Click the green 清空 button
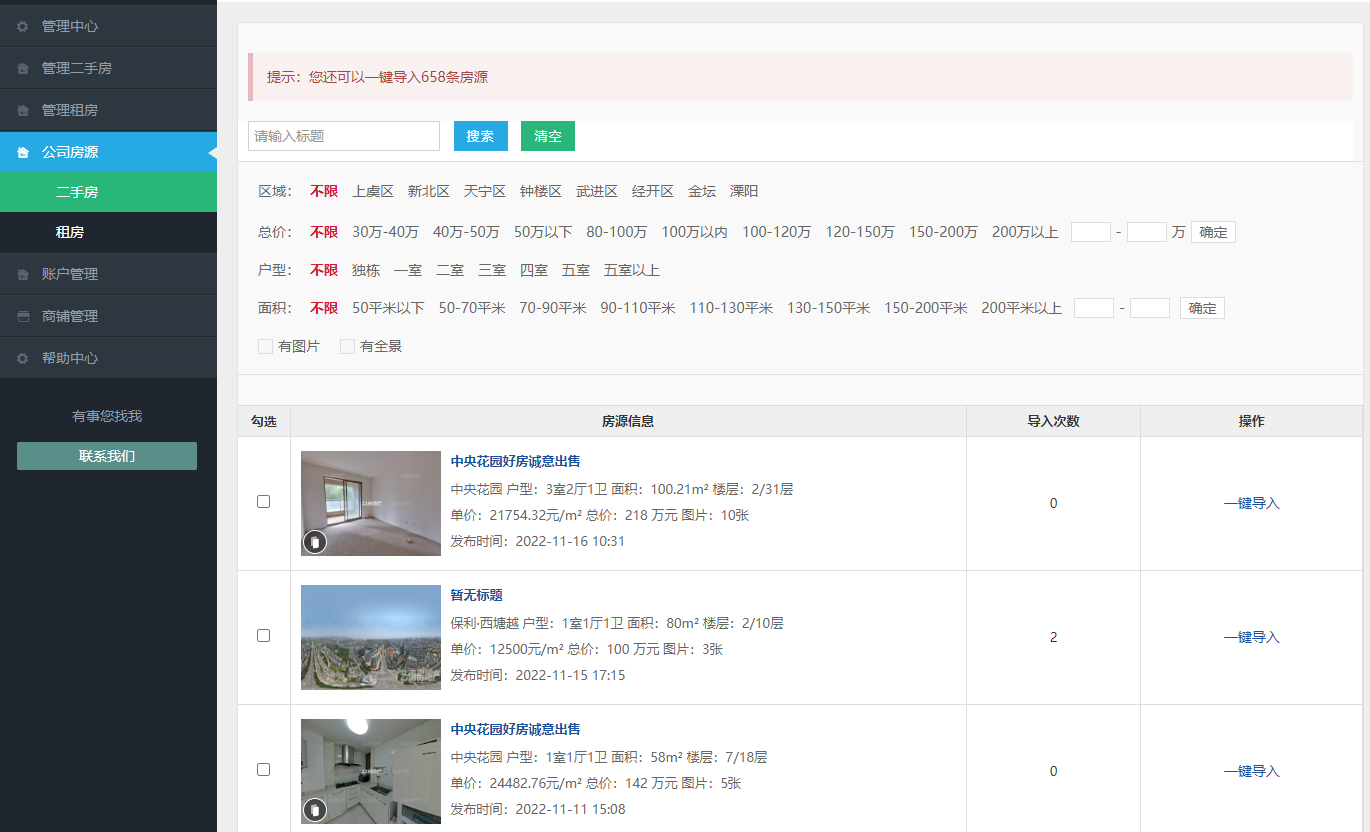Screen dimensions: 1370x832 coord(547,136)
